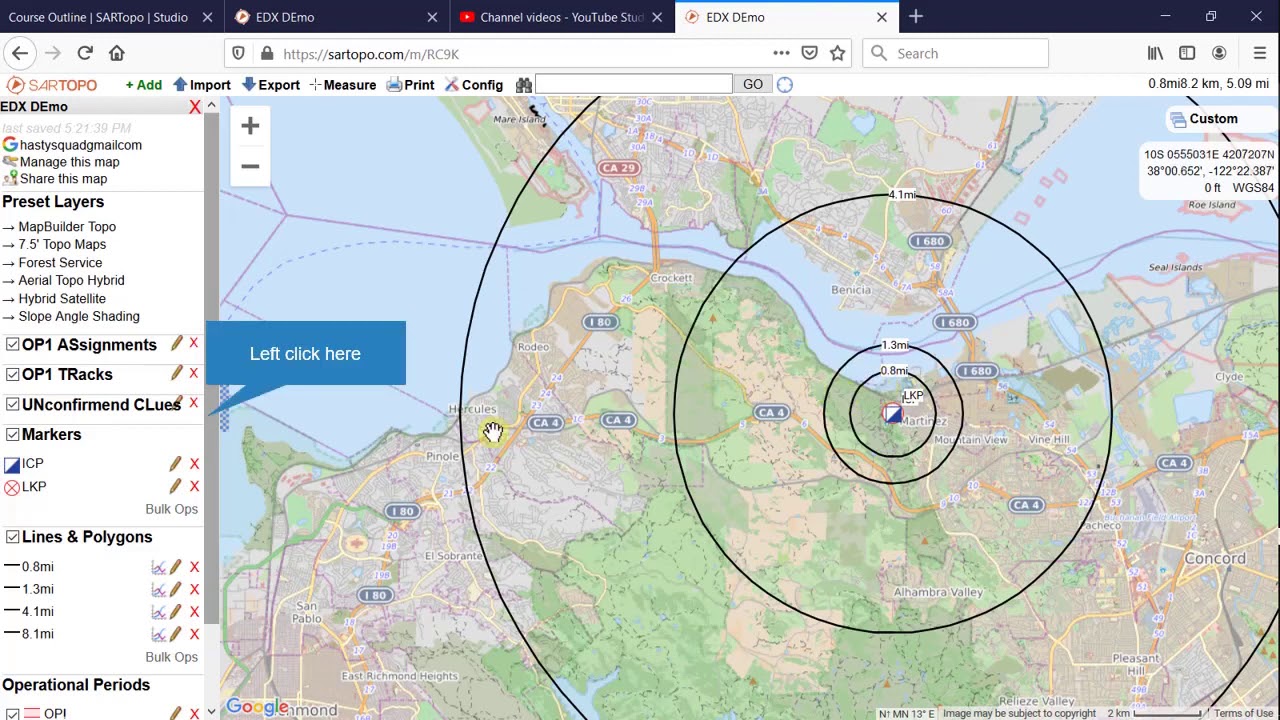Zoom out the map with minus button

pos(250,166)
